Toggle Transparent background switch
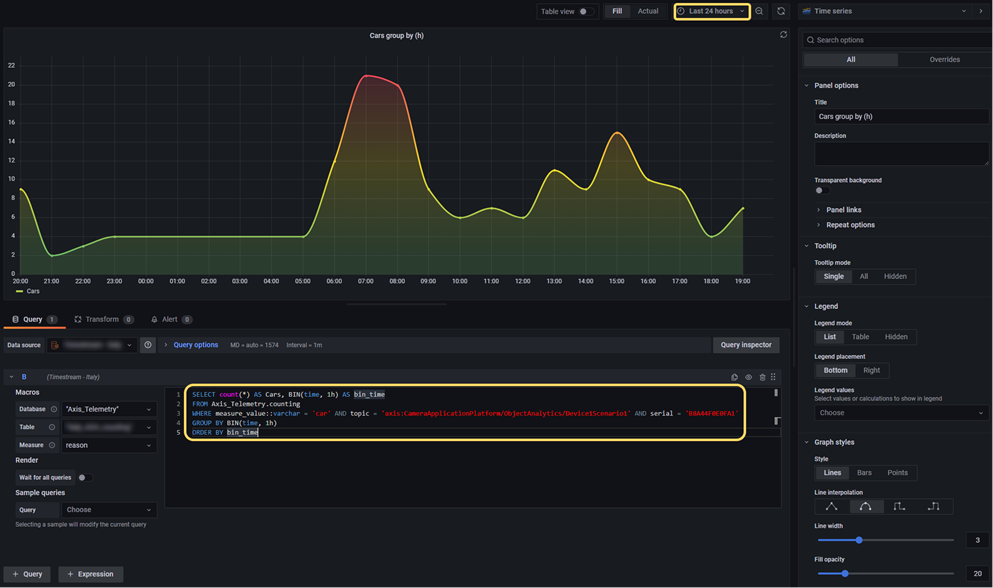This screenshot has width=993, height=588. (x=822, y=190)
